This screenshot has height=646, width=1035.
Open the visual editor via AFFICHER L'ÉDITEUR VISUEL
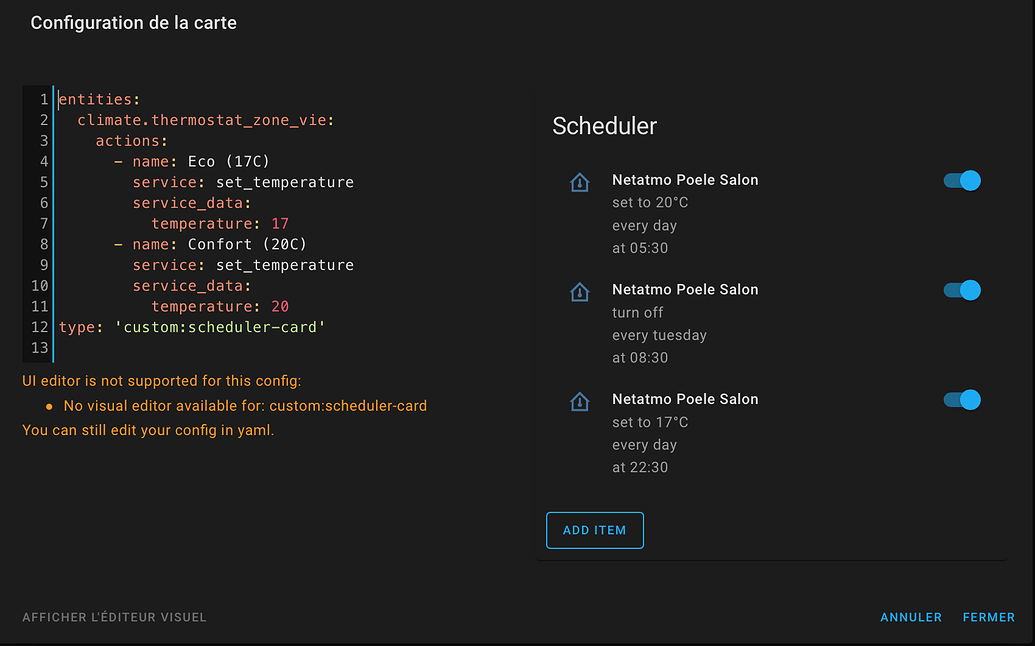tap(114, 617)
